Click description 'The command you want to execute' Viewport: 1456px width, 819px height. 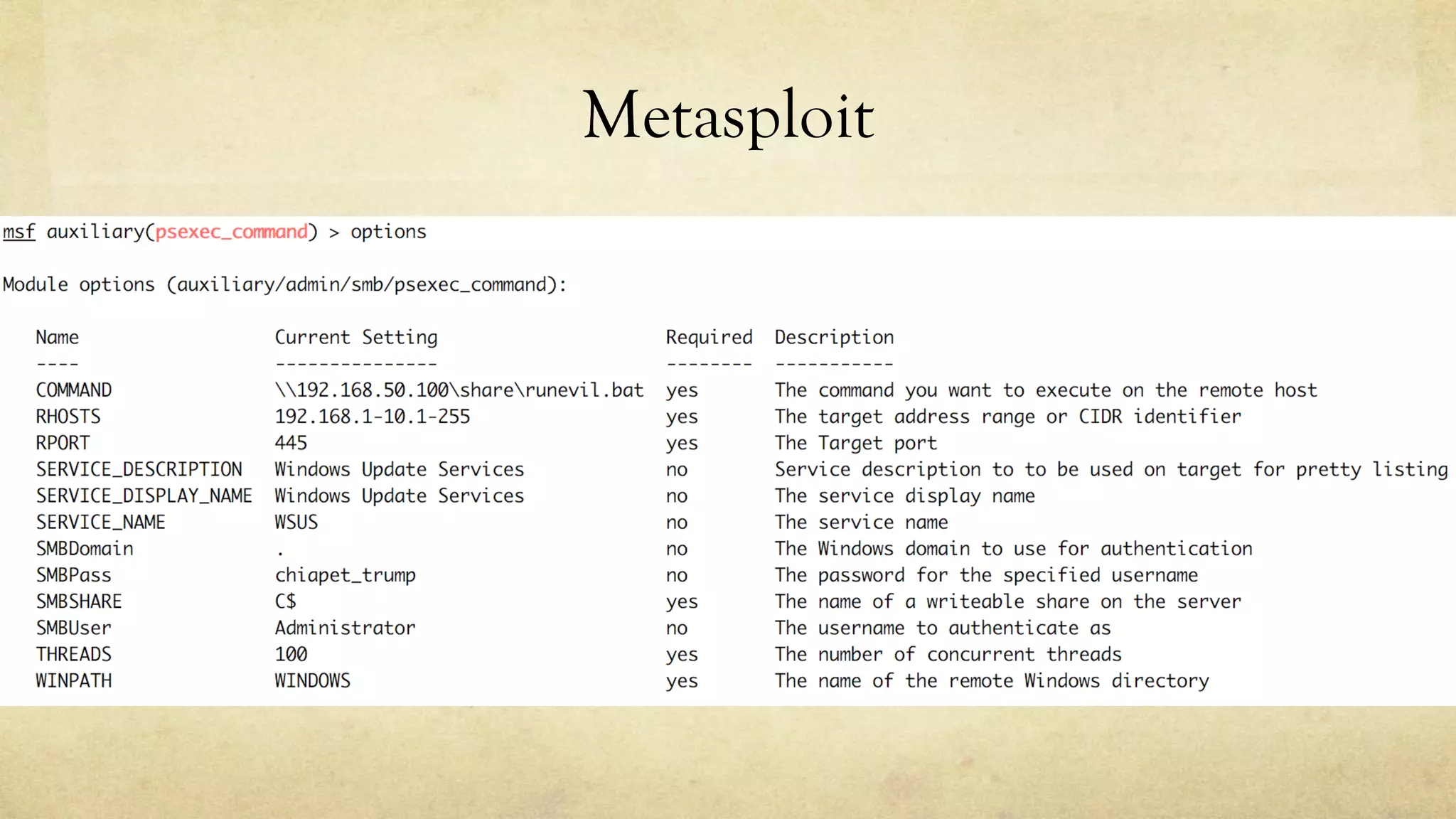[x=1046, y=390]
